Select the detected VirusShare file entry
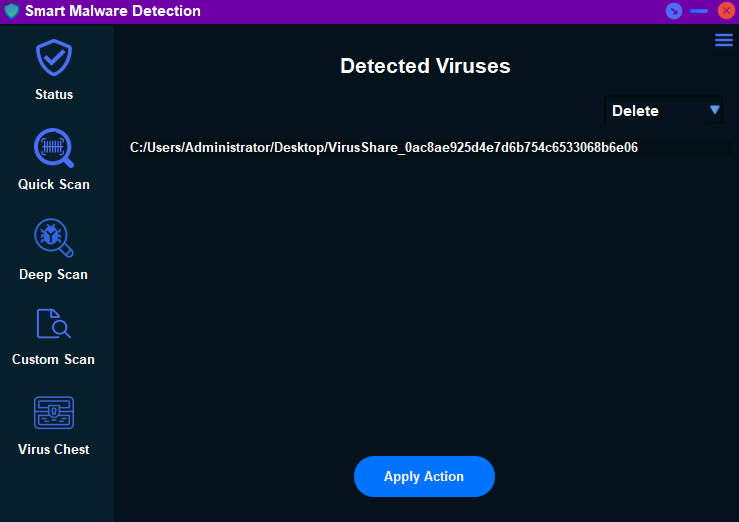The height and width of the screenshot is (522, 739). [x=384, y=148]
